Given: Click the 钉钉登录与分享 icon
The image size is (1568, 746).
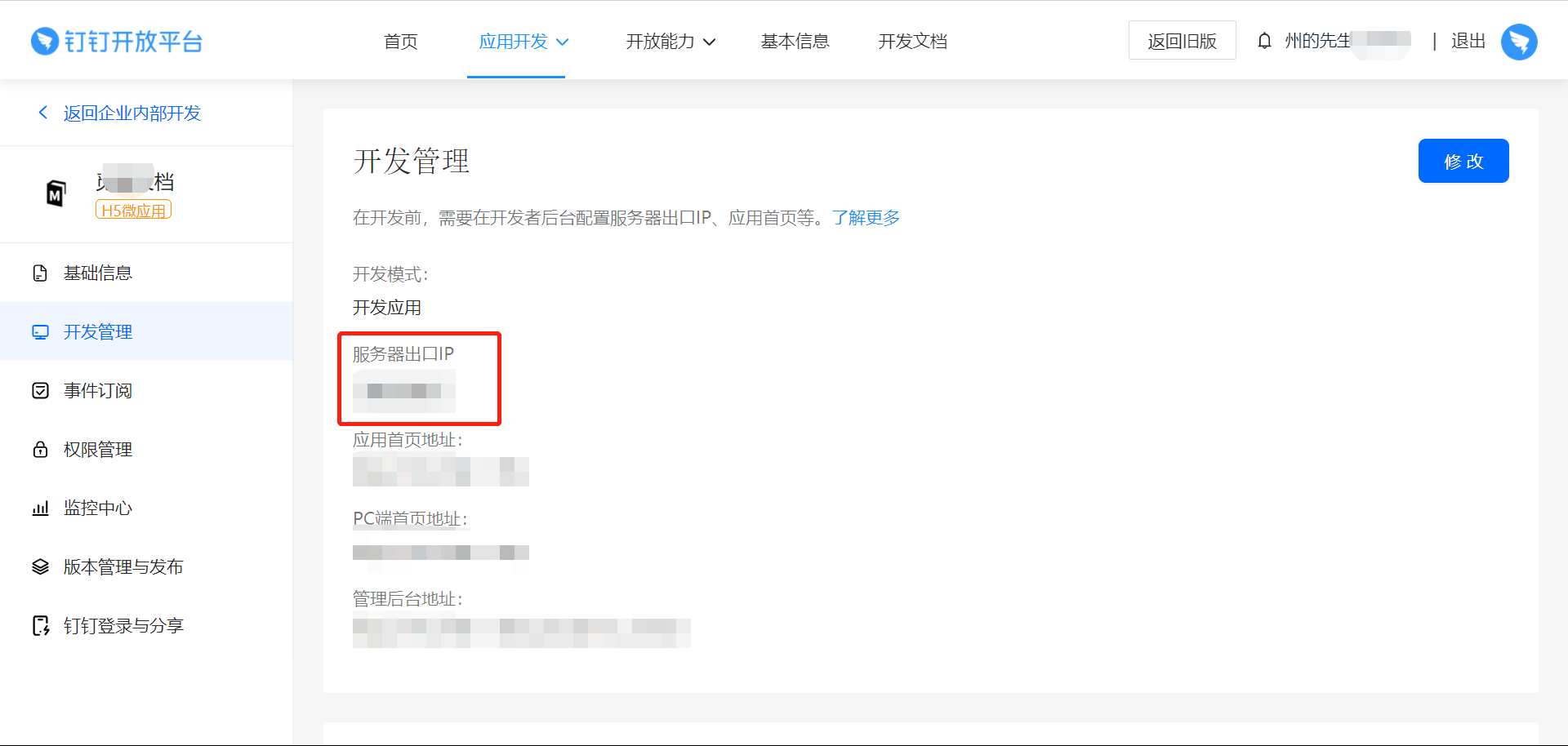Looking at the screenshot, I should point(40,626).
